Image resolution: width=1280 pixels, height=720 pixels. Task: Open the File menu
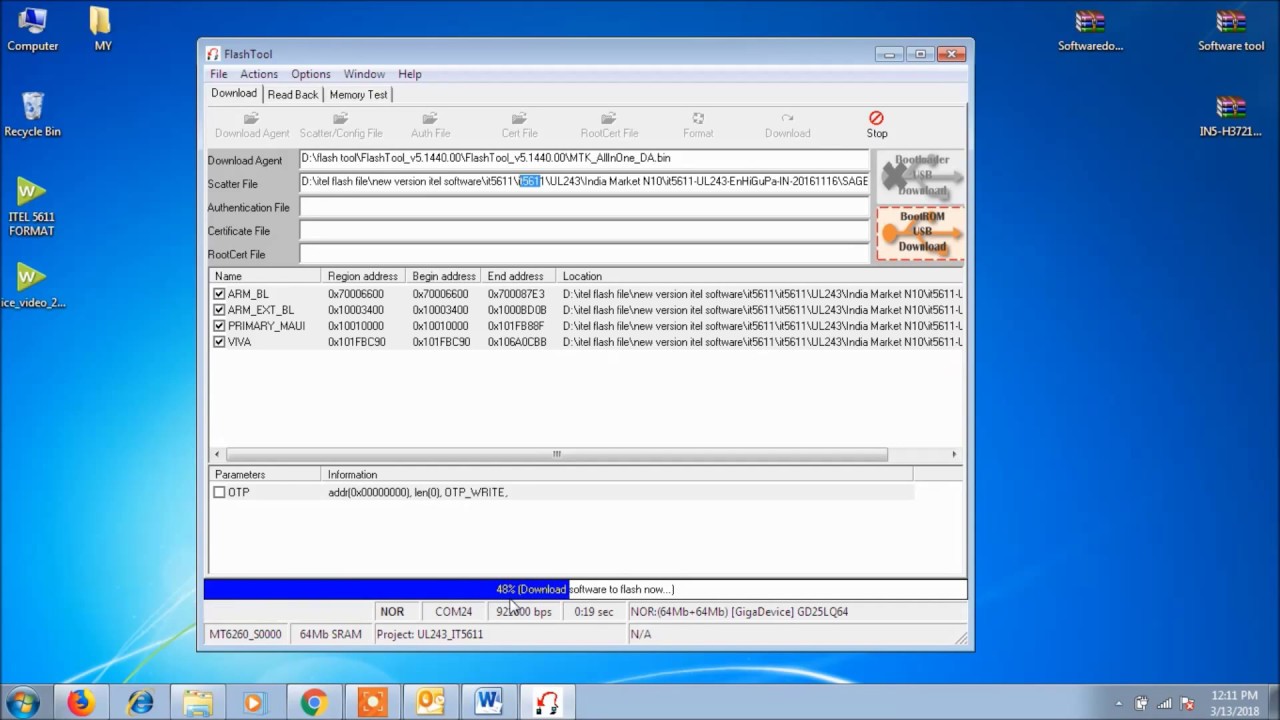click(218, 74)
